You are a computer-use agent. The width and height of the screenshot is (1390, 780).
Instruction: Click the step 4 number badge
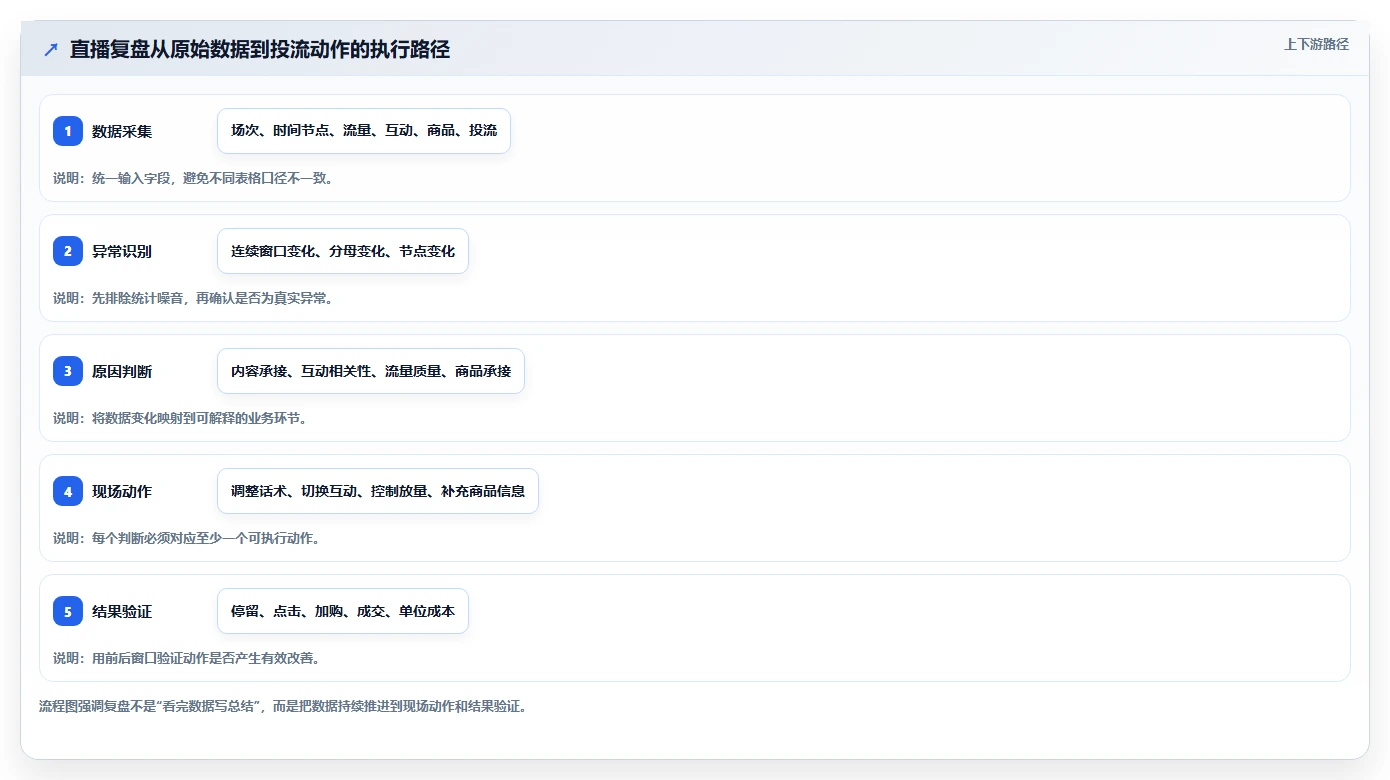pos(68,491)
